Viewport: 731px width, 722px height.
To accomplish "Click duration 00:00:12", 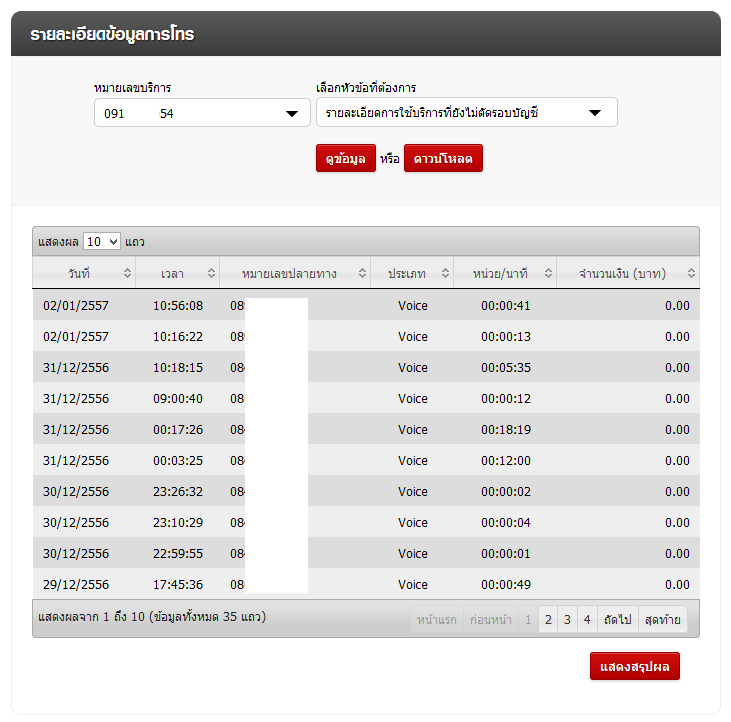I will click(506, 399).
